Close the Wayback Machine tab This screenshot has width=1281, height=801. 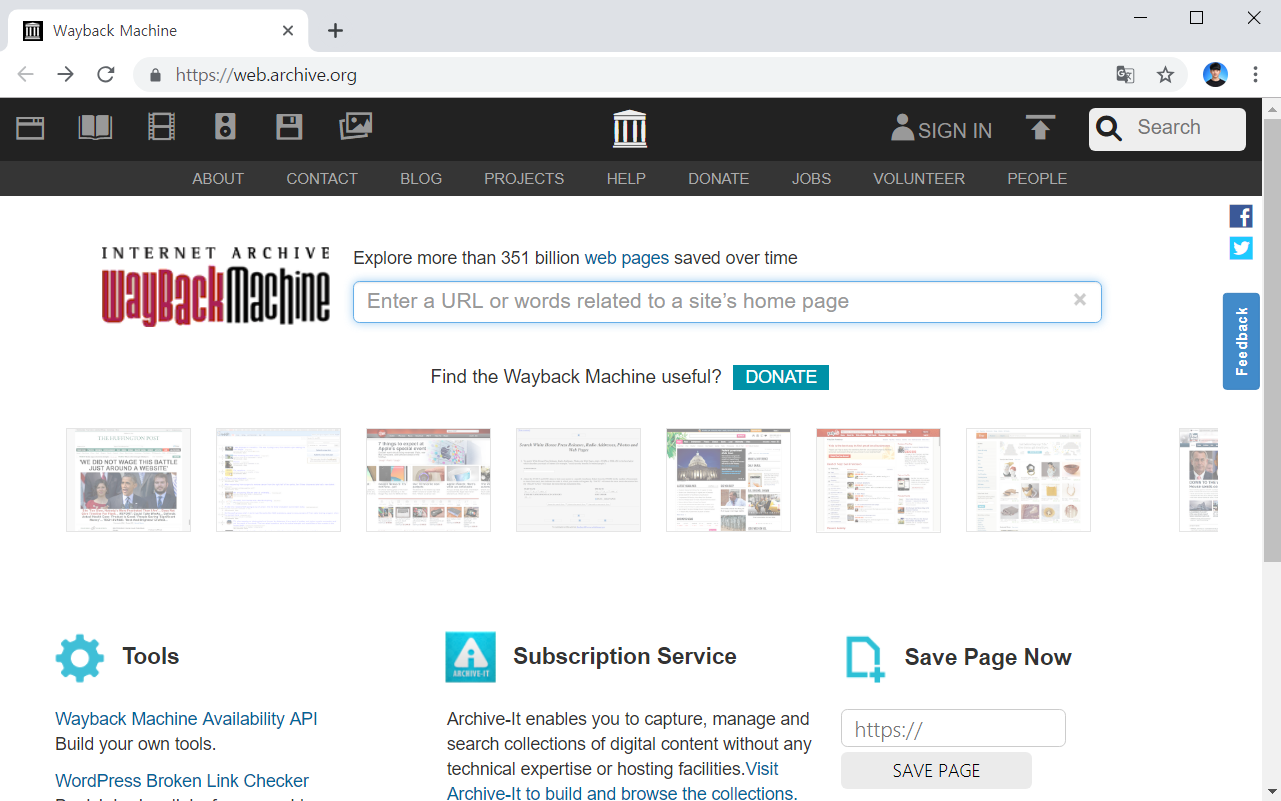click(288, 31)
